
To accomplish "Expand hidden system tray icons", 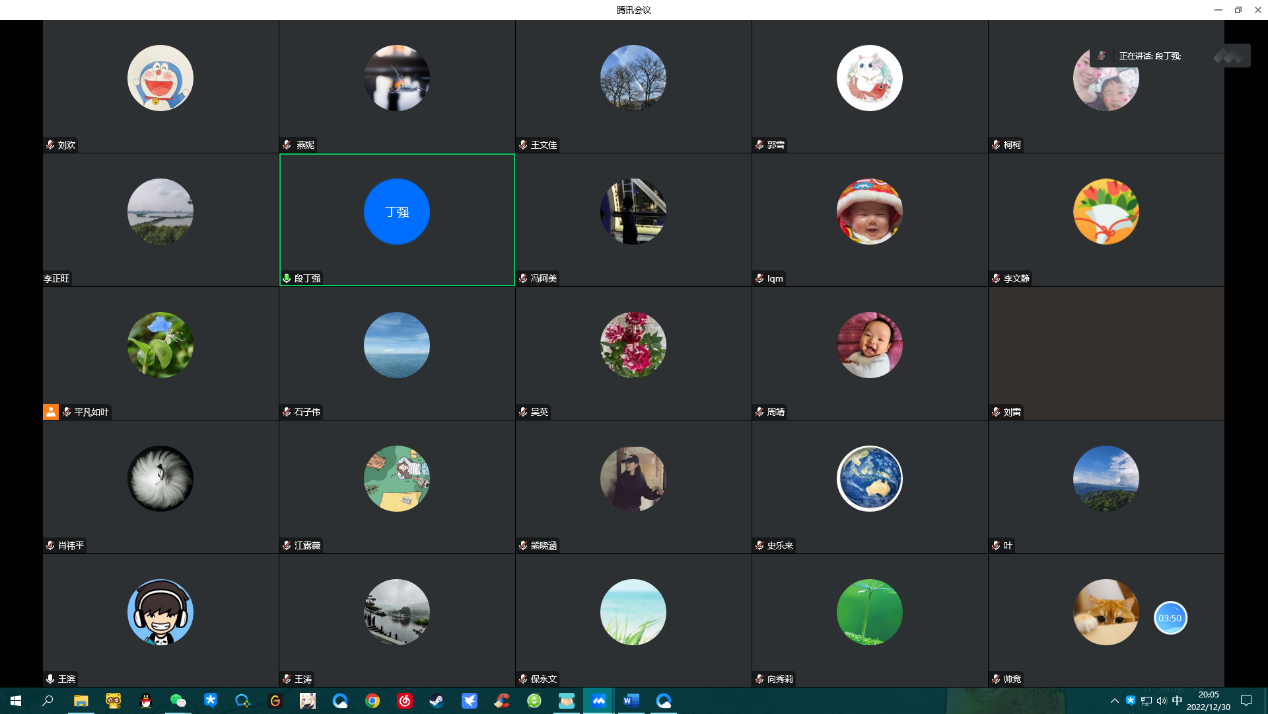I will point(1115,701).
